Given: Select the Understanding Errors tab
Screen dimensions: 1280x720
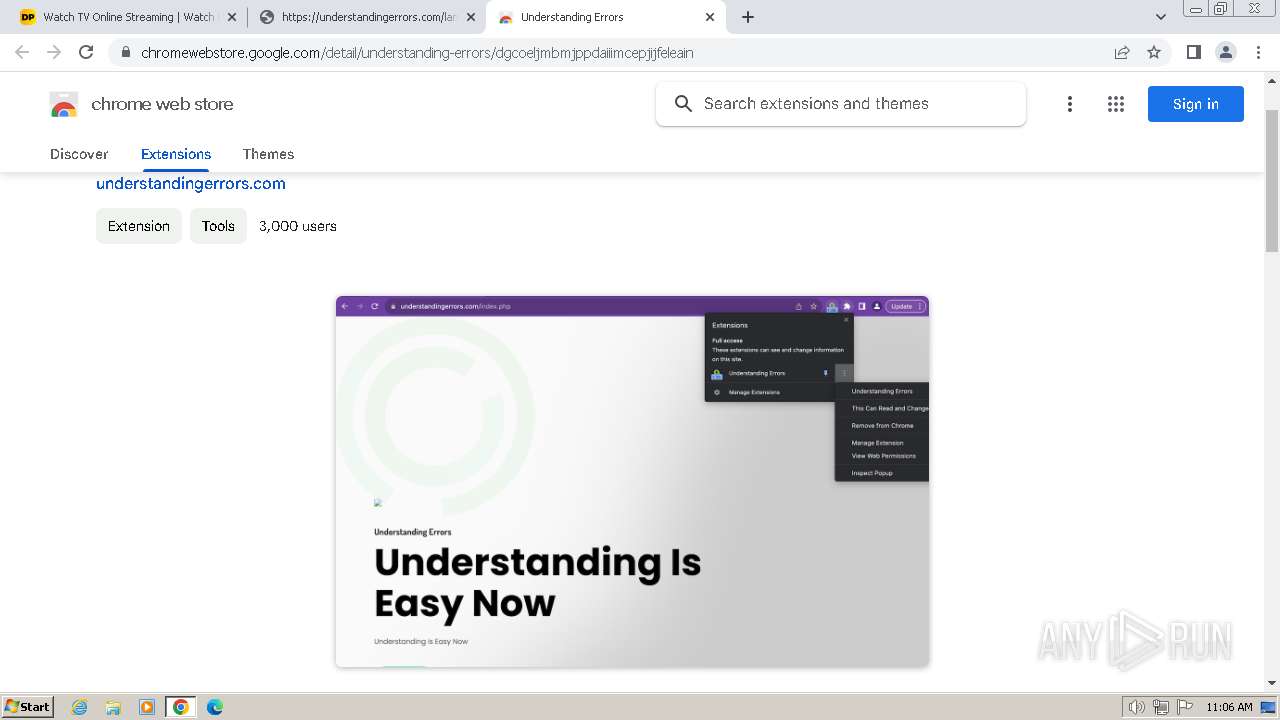Looking at the screenshot, I should click(606, 17).
